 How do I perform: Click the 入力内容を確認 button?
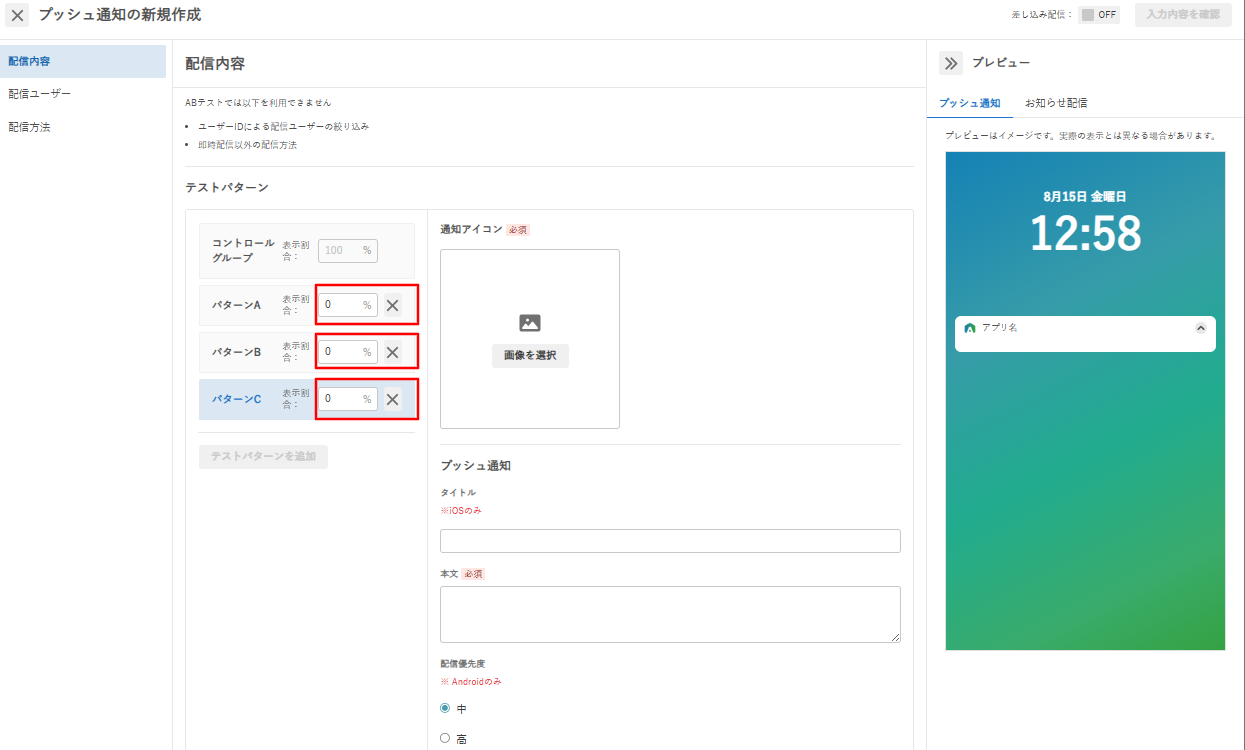(1183, 15)
